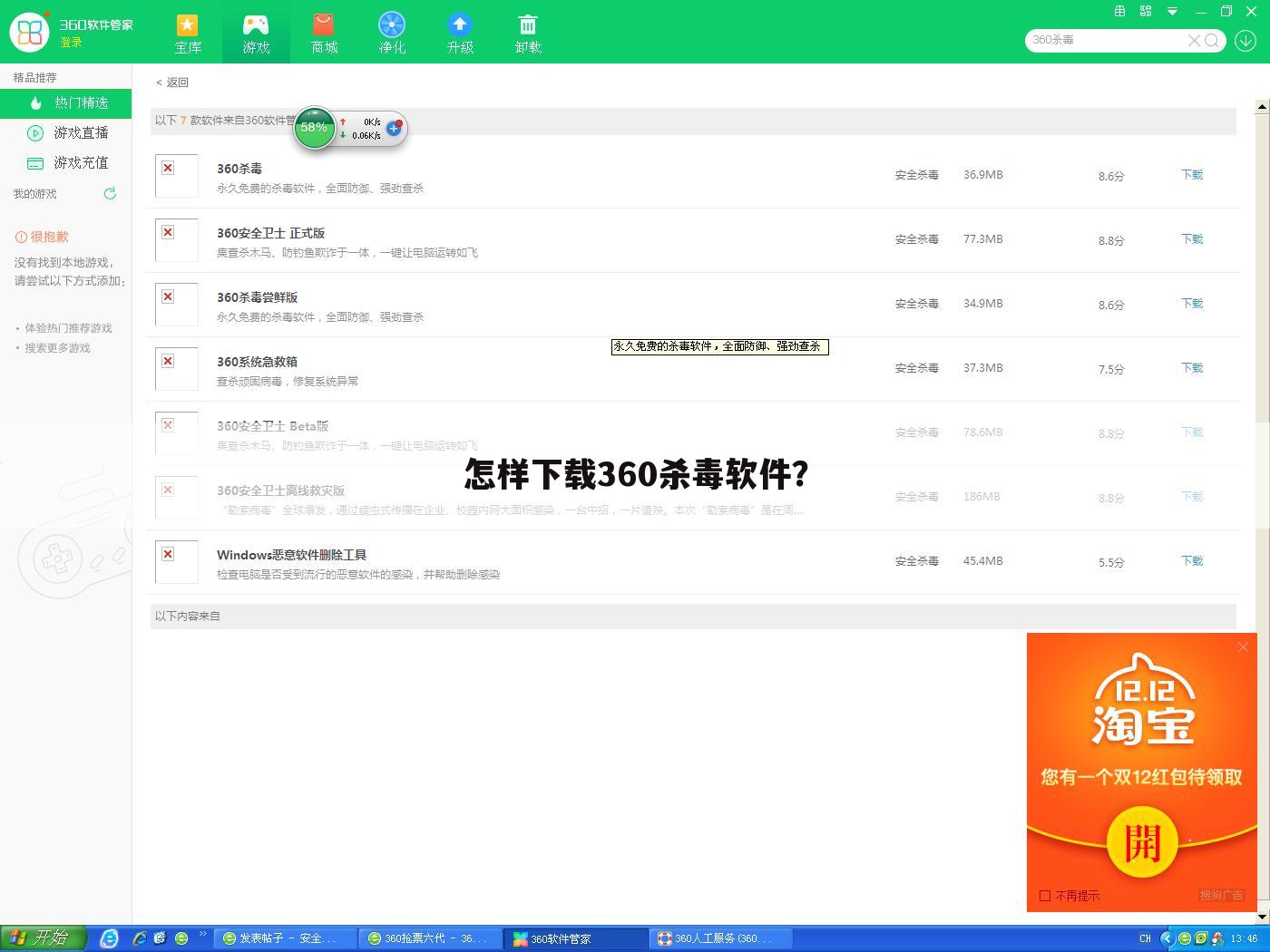Open the 商城 store tab
The width and height of the screenshot is (1270, 952).
tap(324, 33)
